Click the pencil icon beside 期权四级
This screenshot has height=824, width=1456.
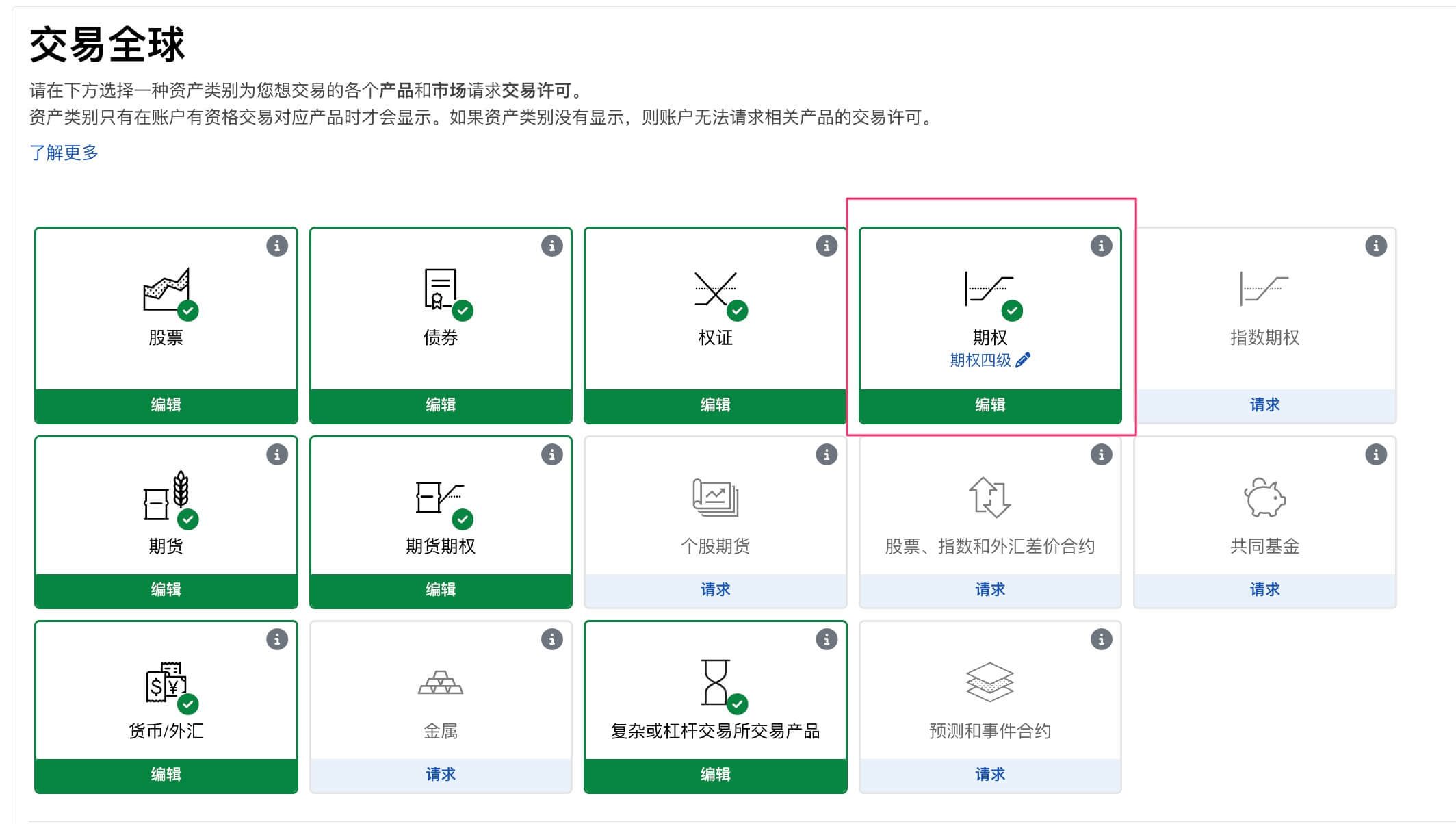(1023, 360)
